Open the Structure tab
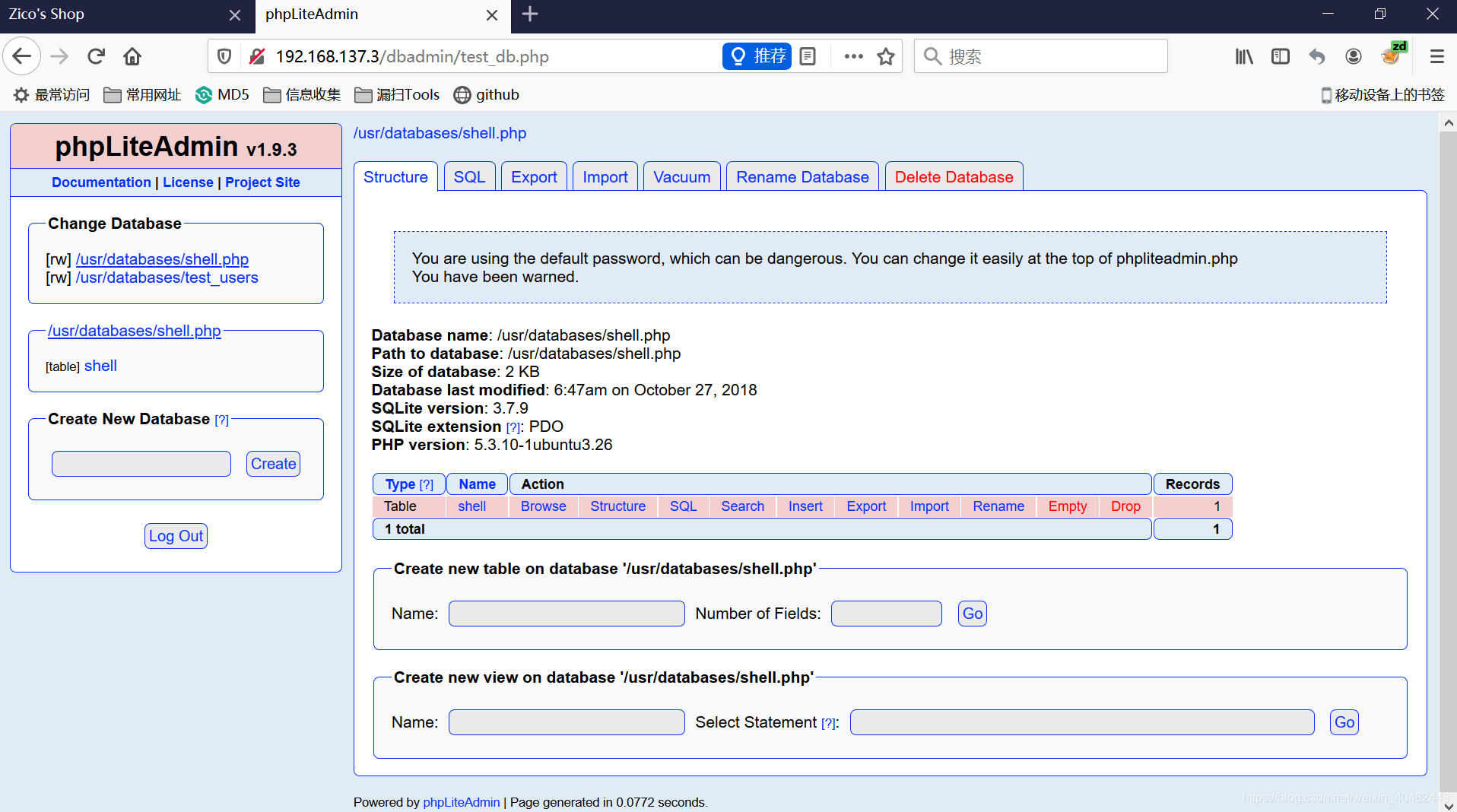The height and width of the screenshot is (812, 1457). (395, 177)
